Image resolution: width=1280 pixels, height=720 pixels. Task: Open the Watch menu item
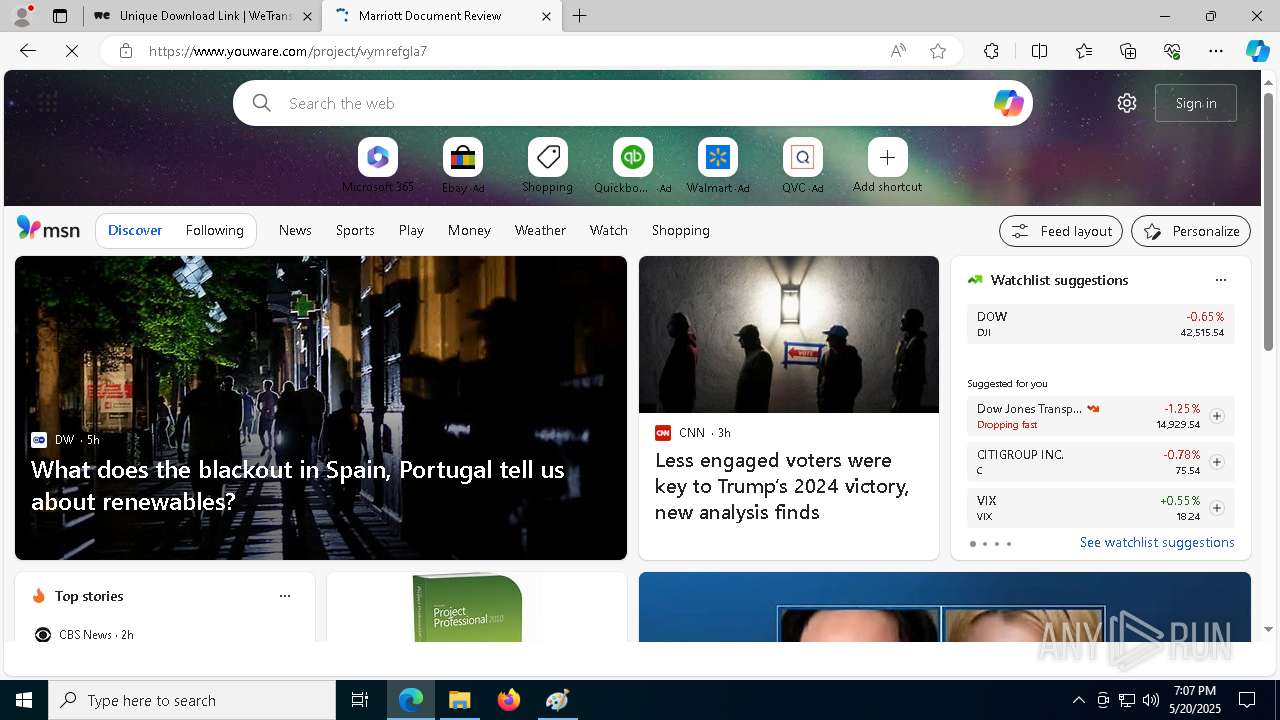609,230
